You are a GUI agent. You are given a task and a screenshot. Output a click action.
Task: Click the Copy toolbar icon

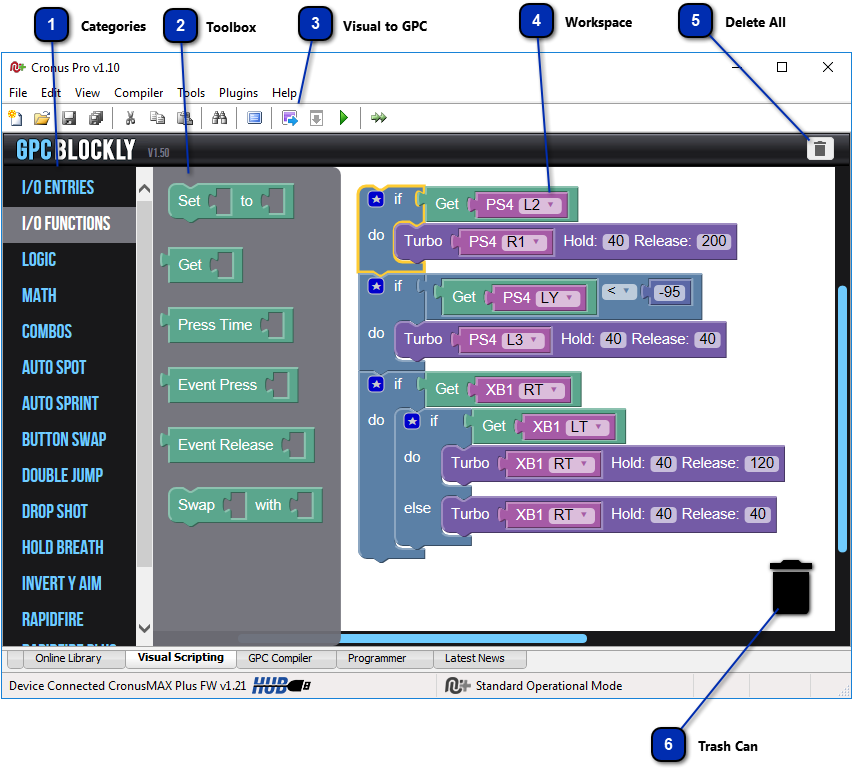coord(158,117)
